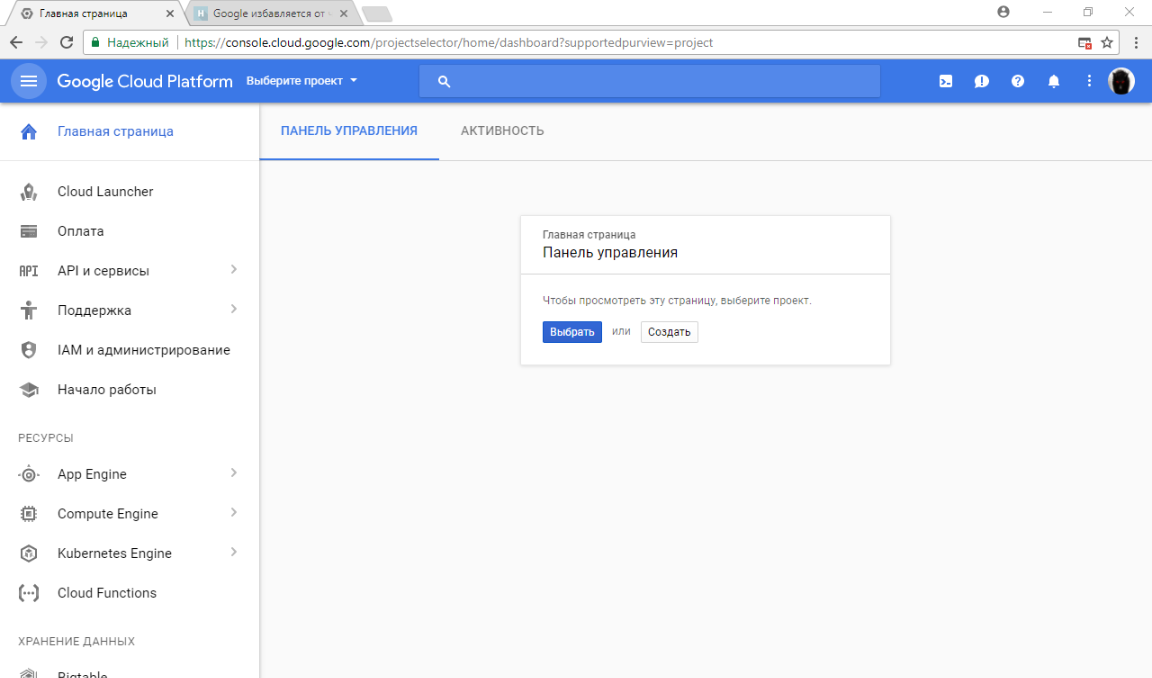
Task: Open the send feedback icon
Action: click(x=982, y=82)
